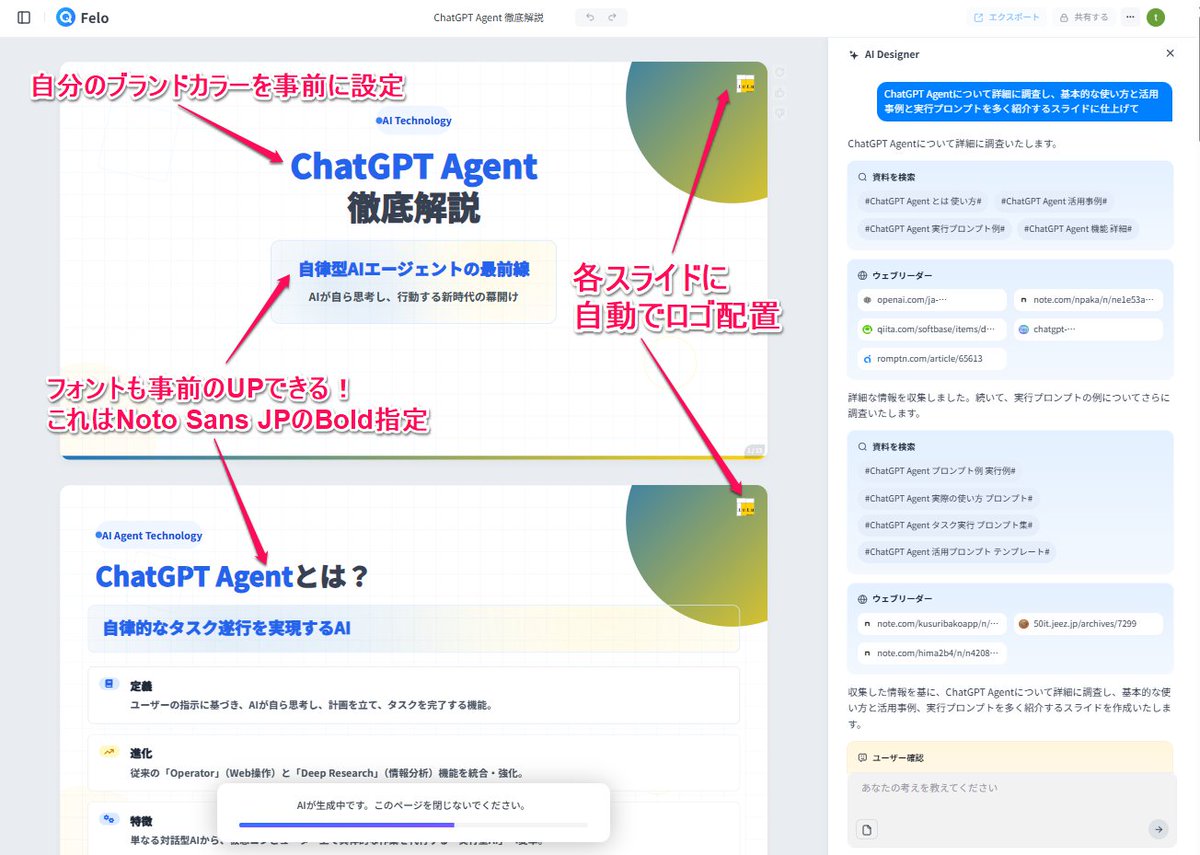Click the ユーザー確認 chat icon
Screen dimensions: 1200x855
[x=862, y=758]
